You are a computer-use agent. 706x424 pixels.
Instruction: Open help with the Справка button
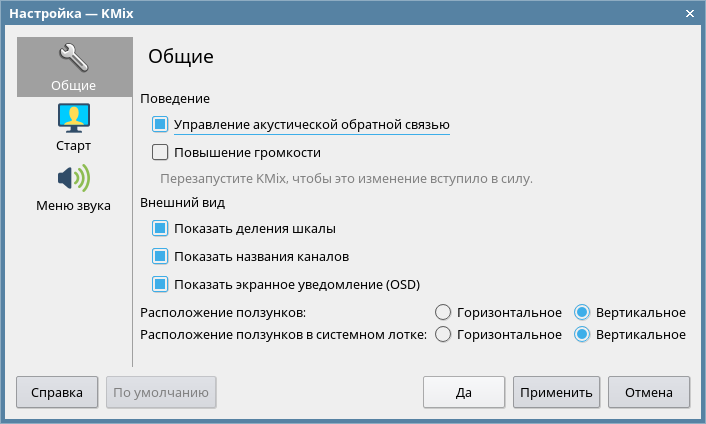[x=57, y=392]
